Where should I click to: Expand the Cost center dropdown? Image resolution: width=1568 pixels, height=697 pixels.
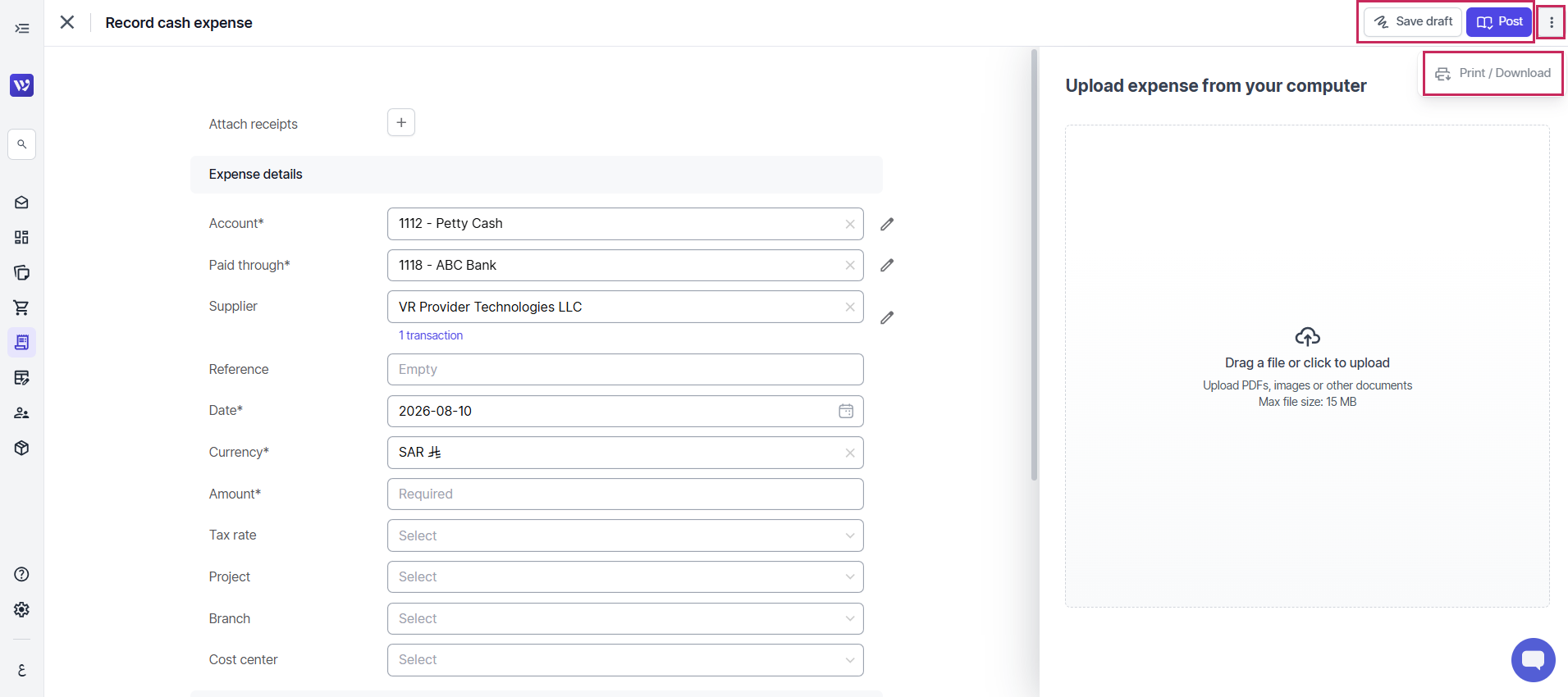click(625, 660)
